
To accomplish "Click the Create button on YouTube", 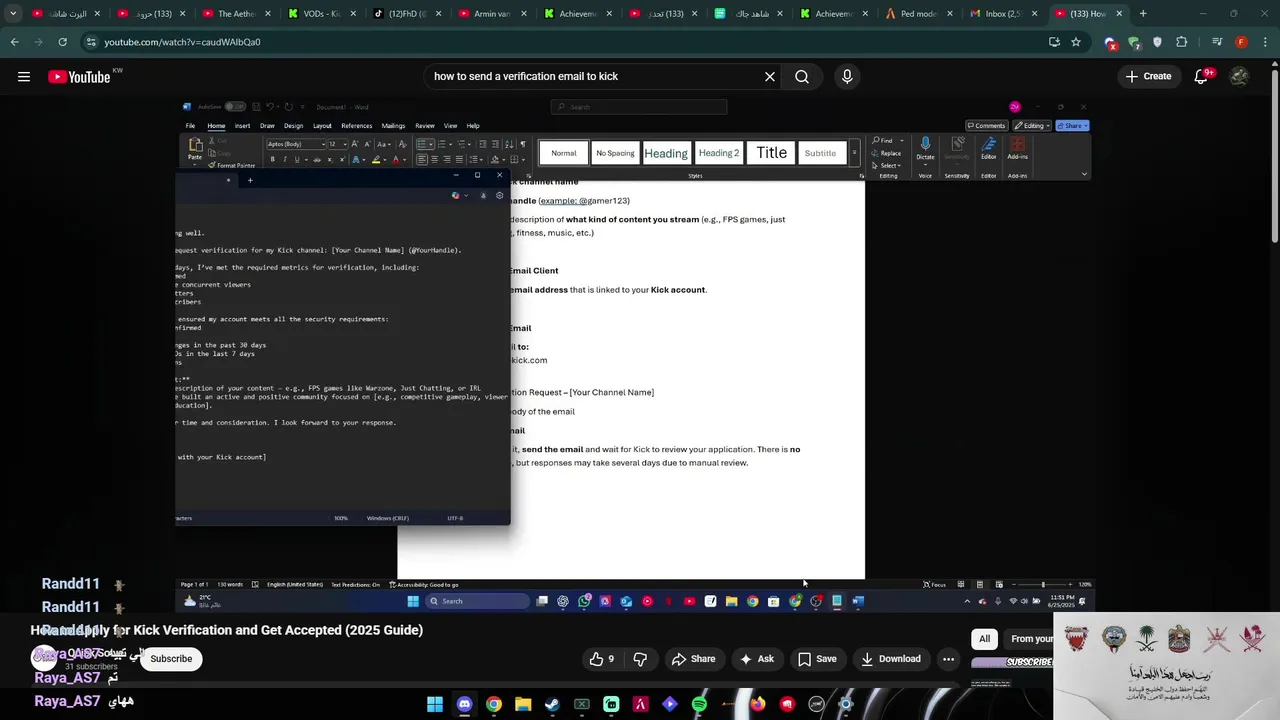I will pos(1148,76).
